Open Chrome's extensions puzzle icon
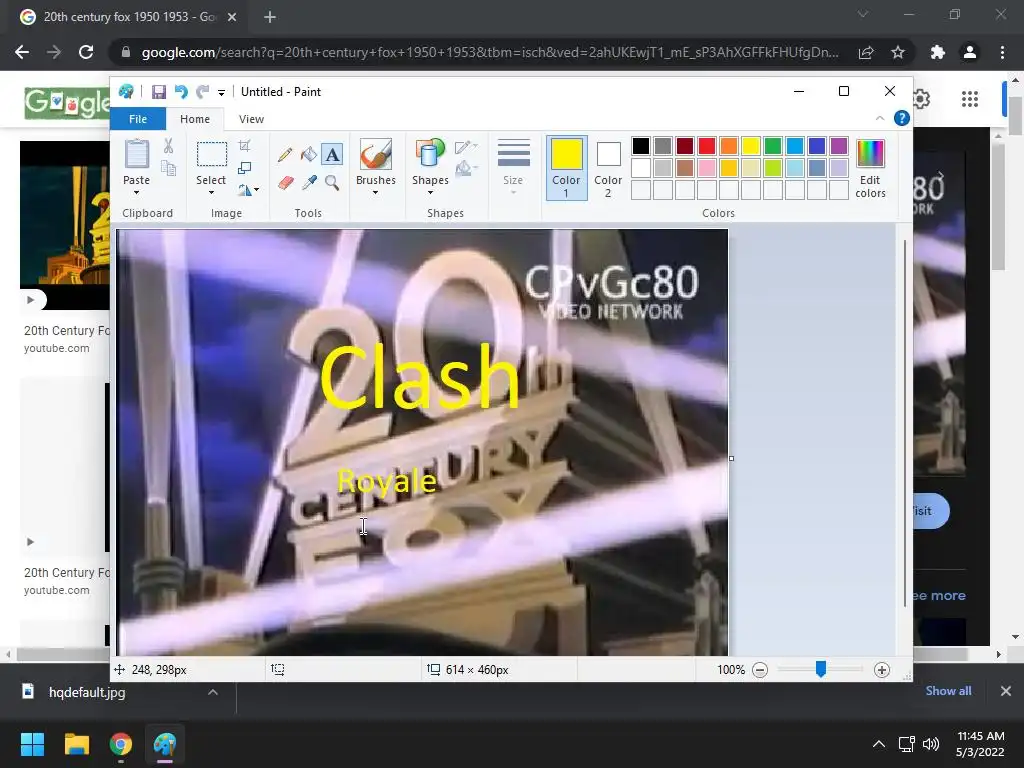The height and width of the screenshot is (768, 1024). (x=938, y=52)
